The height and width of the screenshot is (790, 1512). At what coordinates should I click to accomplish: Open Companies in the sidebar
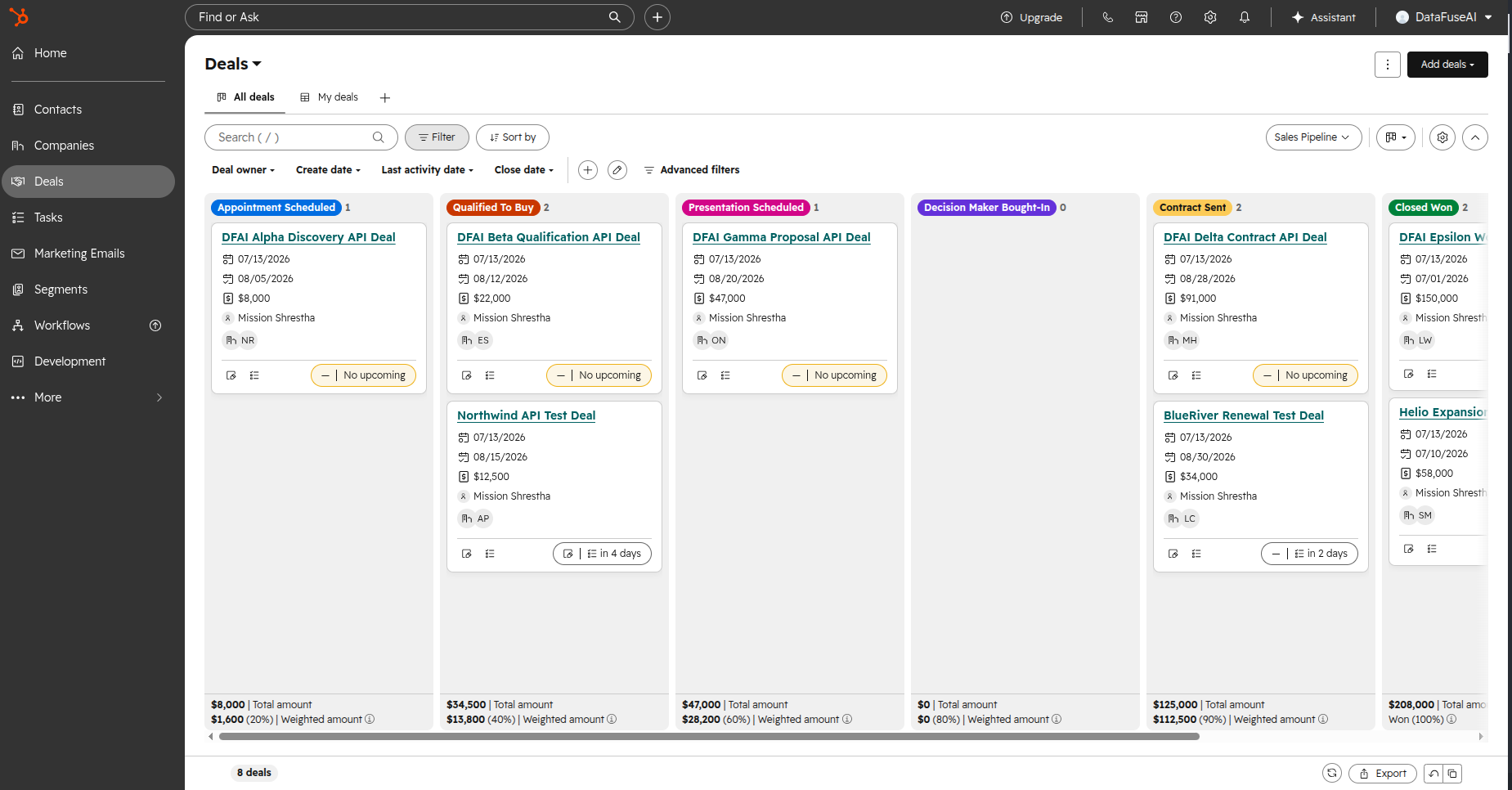pyautogui.click(x=88, y=146)
